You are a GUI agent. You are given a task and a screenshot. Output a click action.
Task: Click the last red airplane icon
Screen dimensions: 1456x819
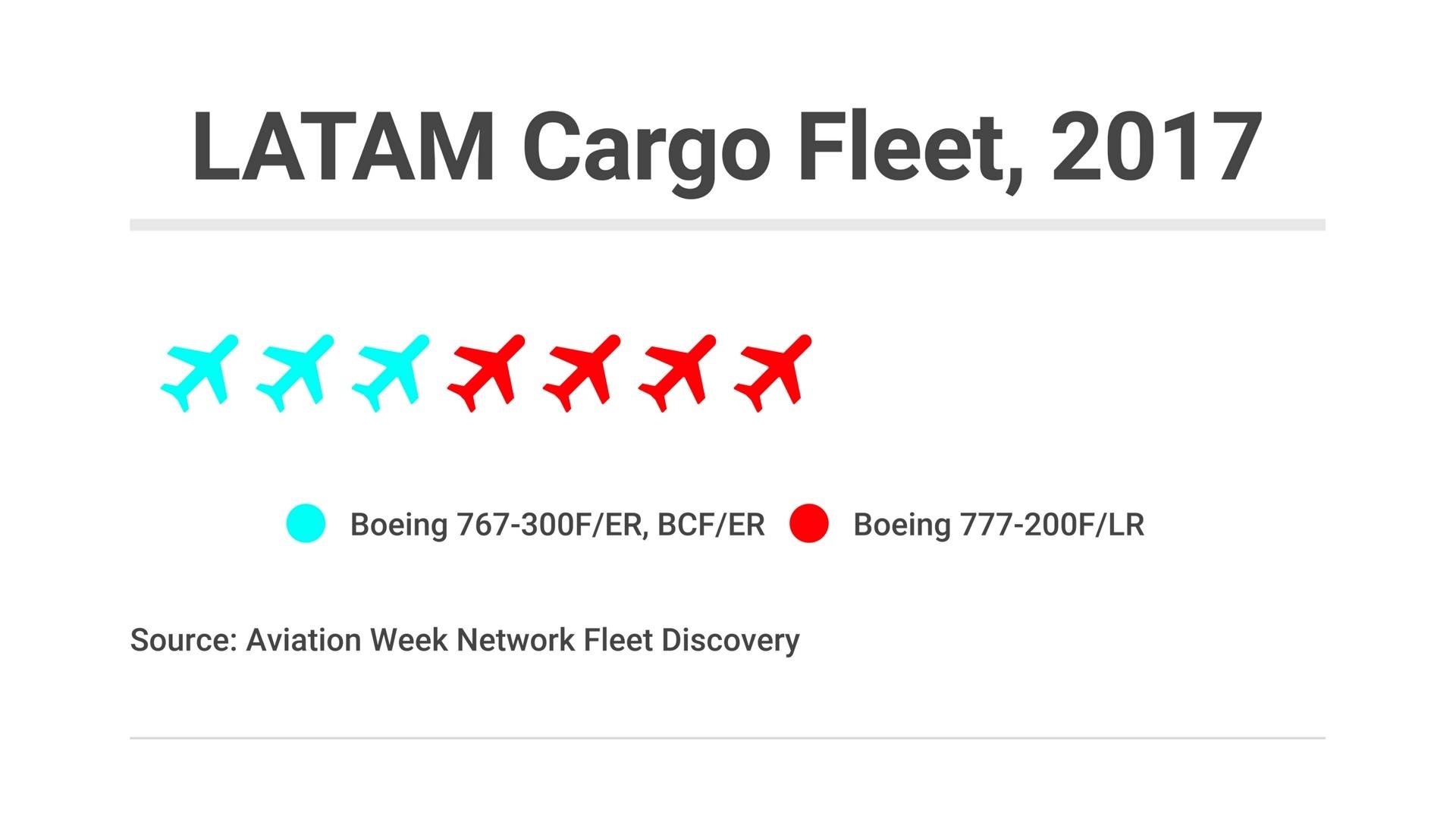773,373
